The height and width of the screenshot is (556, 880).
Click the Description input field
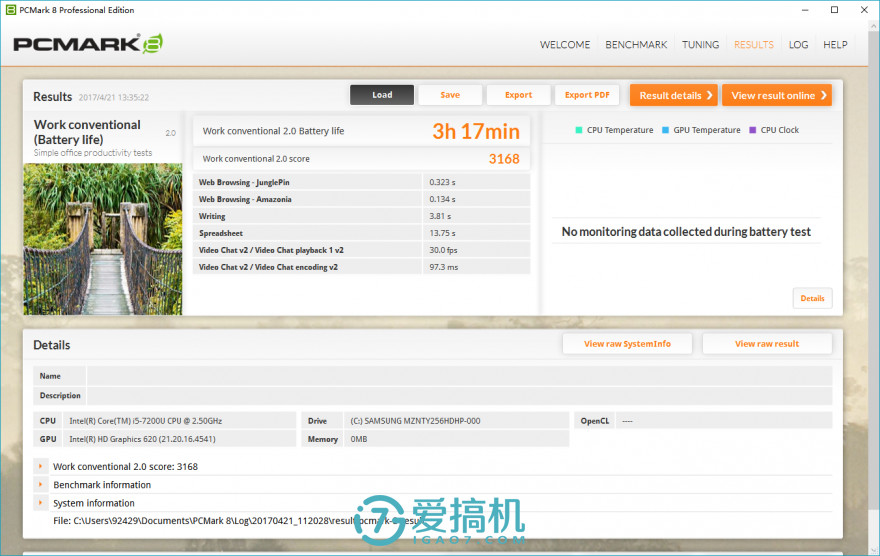coord(459,396)
